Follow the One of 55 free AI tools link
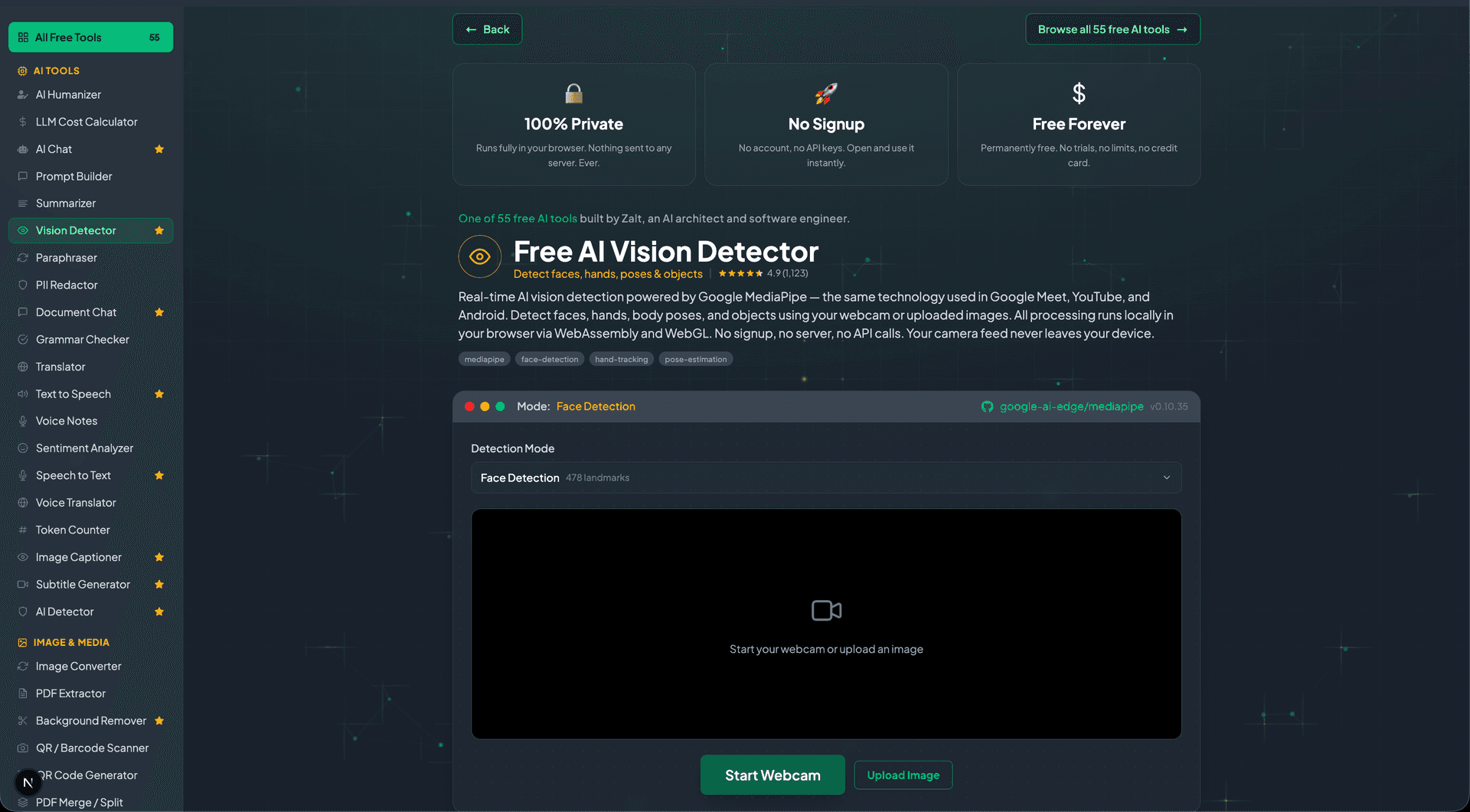 518,219
